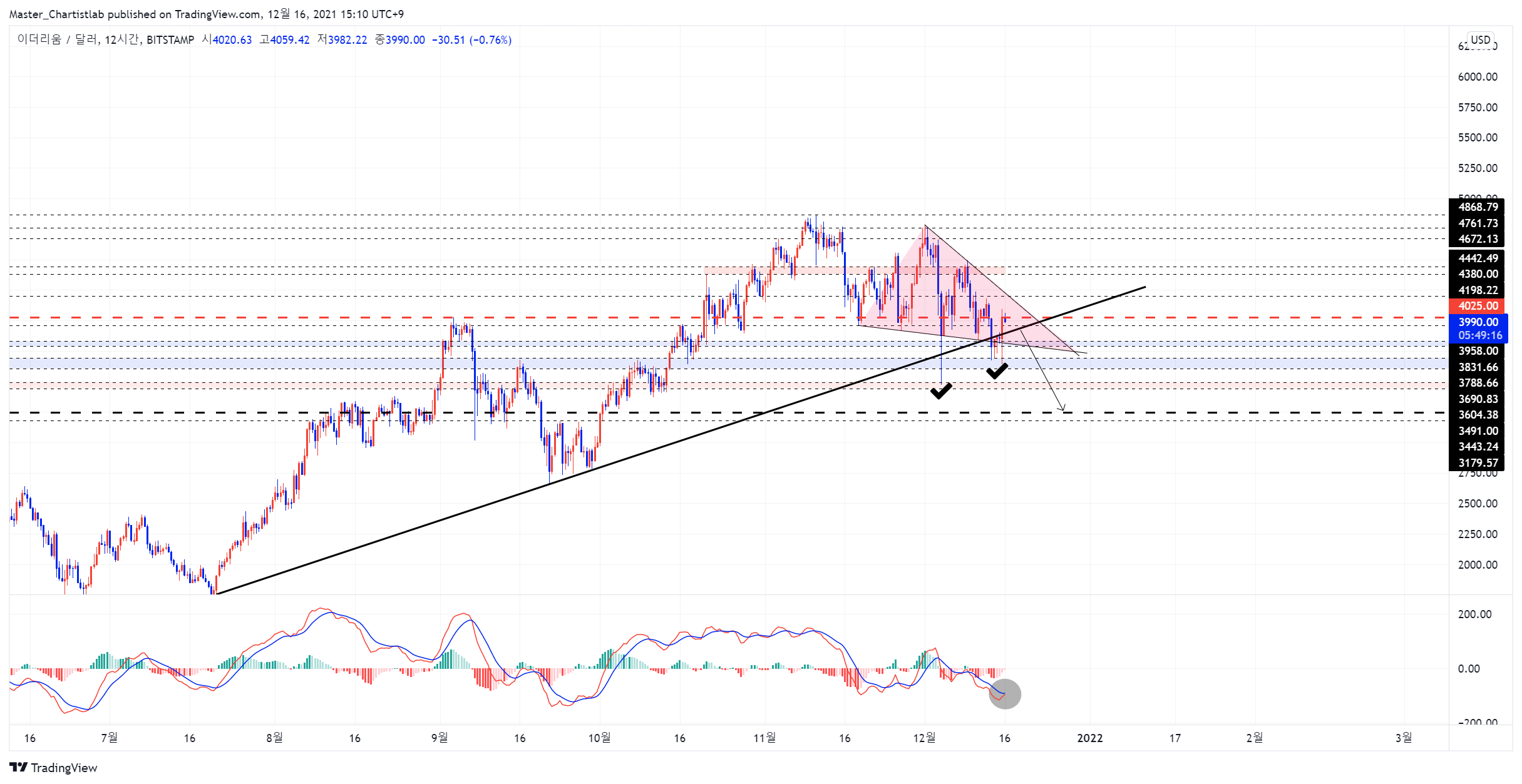The height and width of the screenshot is (784, 1522).
Task: Click the 4380.00 price label
Action: pyautogui.click(x=1478, y=274)
